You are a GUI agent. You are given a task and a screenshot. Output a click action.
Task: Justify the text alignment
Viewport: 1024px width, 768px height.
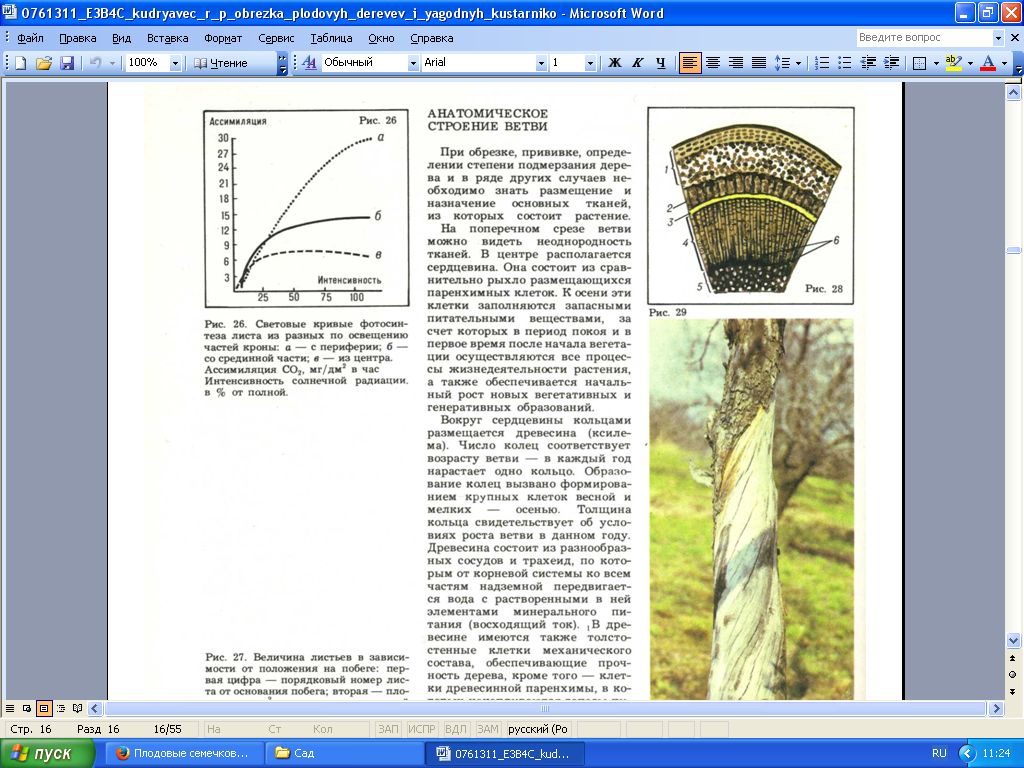pos(759,62)
